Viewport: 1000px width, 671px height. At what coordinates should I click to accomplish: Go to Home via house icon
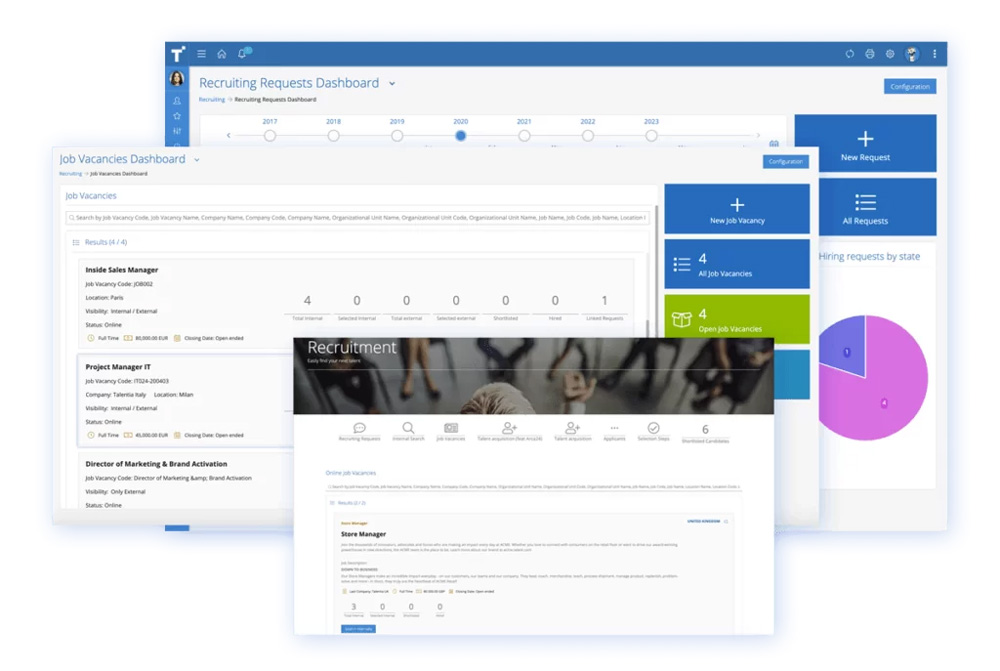[x=222, y=54]
